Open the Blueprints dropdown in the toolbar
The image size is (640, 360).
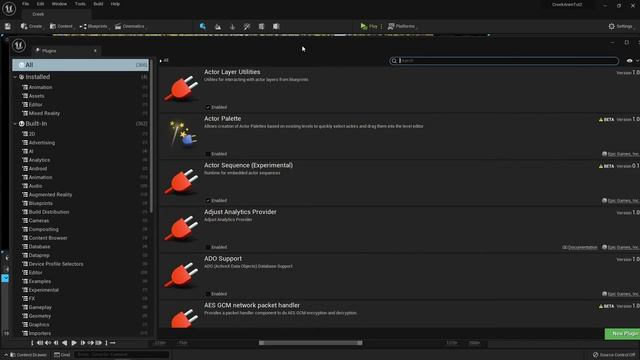(94, 27)
